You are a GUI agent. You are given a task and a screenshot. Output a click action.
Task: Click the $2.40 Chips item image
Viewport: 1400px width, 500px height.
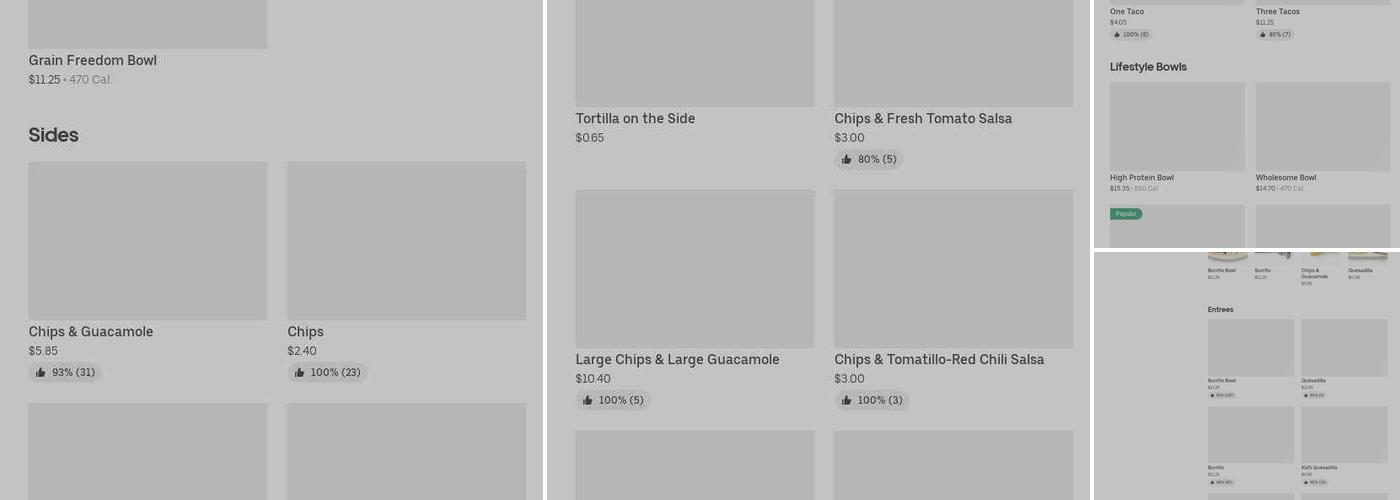pyautogui.click(x=406, y=241)
